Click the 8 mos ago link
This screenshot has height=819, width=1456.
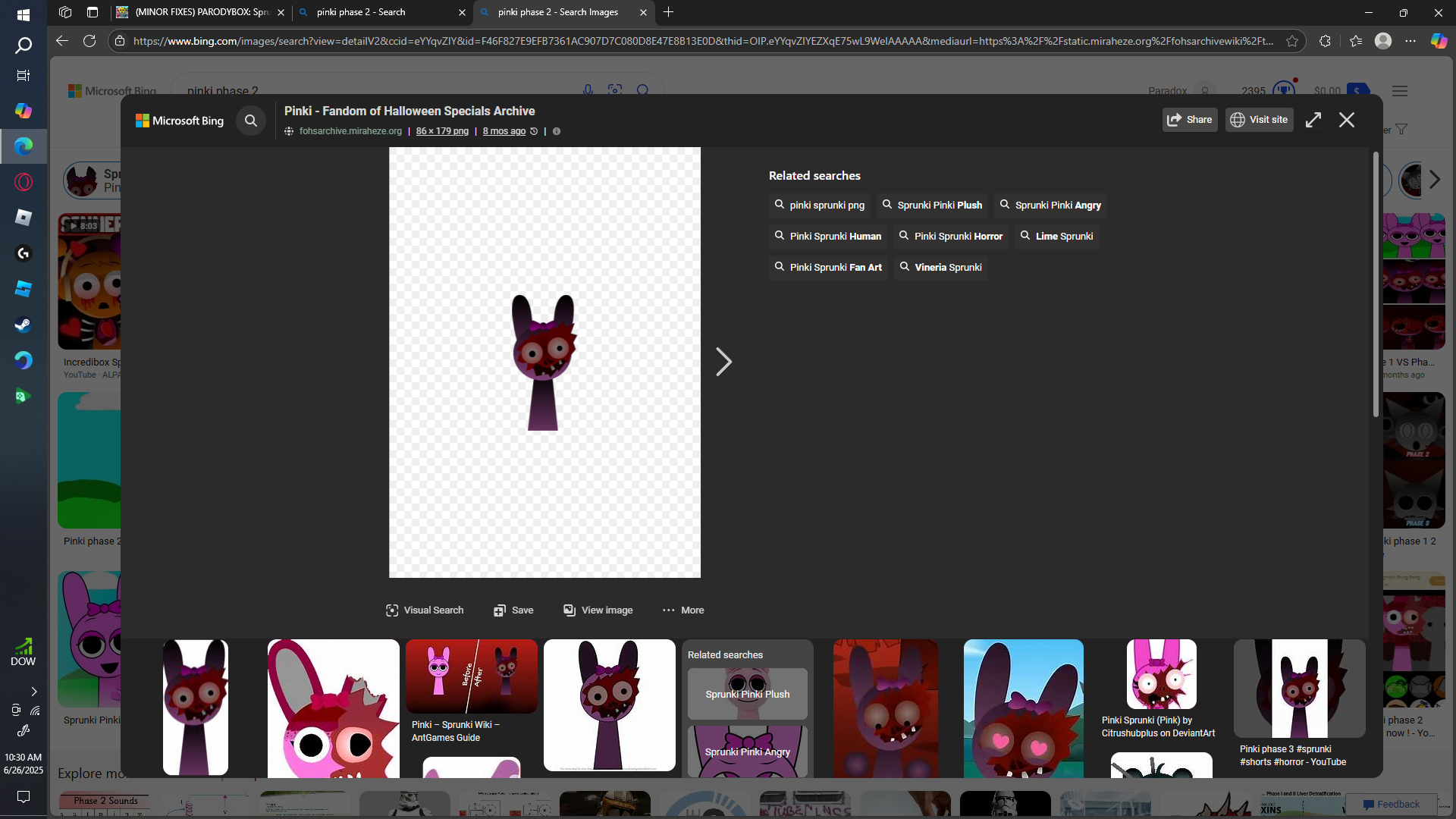pyautogui.click(x=504, y=131)
